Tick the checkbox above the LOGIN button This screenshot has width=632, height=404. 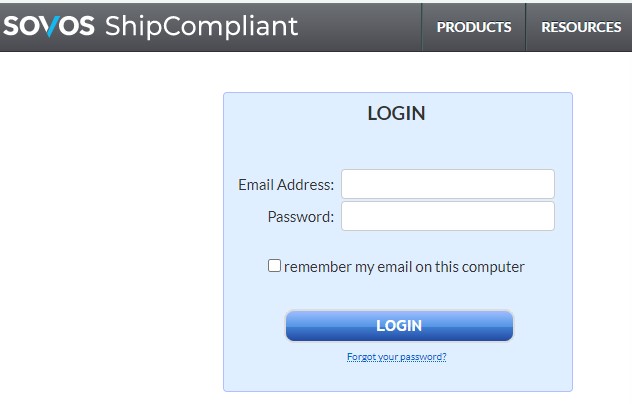point(274,266)
